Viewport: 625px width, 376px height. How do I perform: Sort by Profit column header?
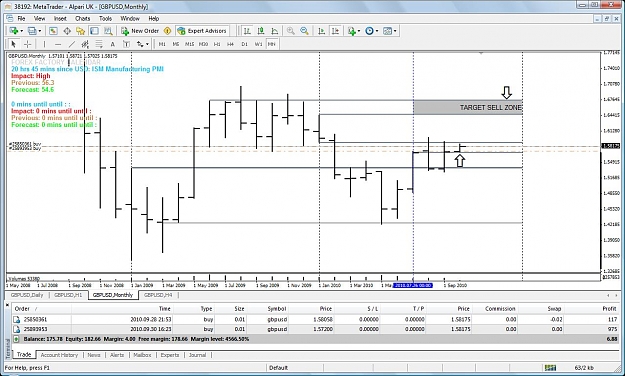click(609, 309)
